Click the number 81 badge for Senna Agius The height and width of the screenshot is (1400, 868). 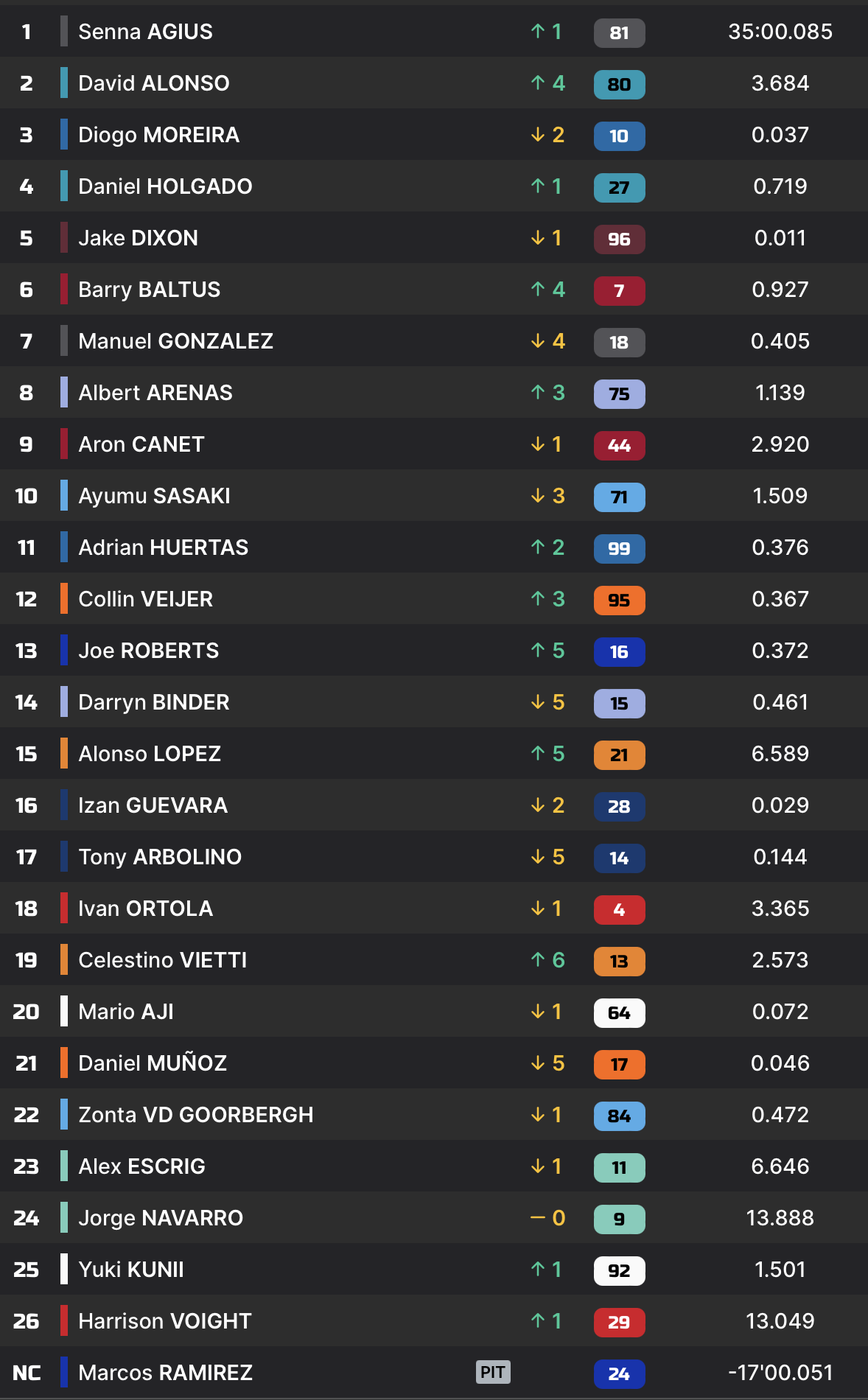[619, 32]
